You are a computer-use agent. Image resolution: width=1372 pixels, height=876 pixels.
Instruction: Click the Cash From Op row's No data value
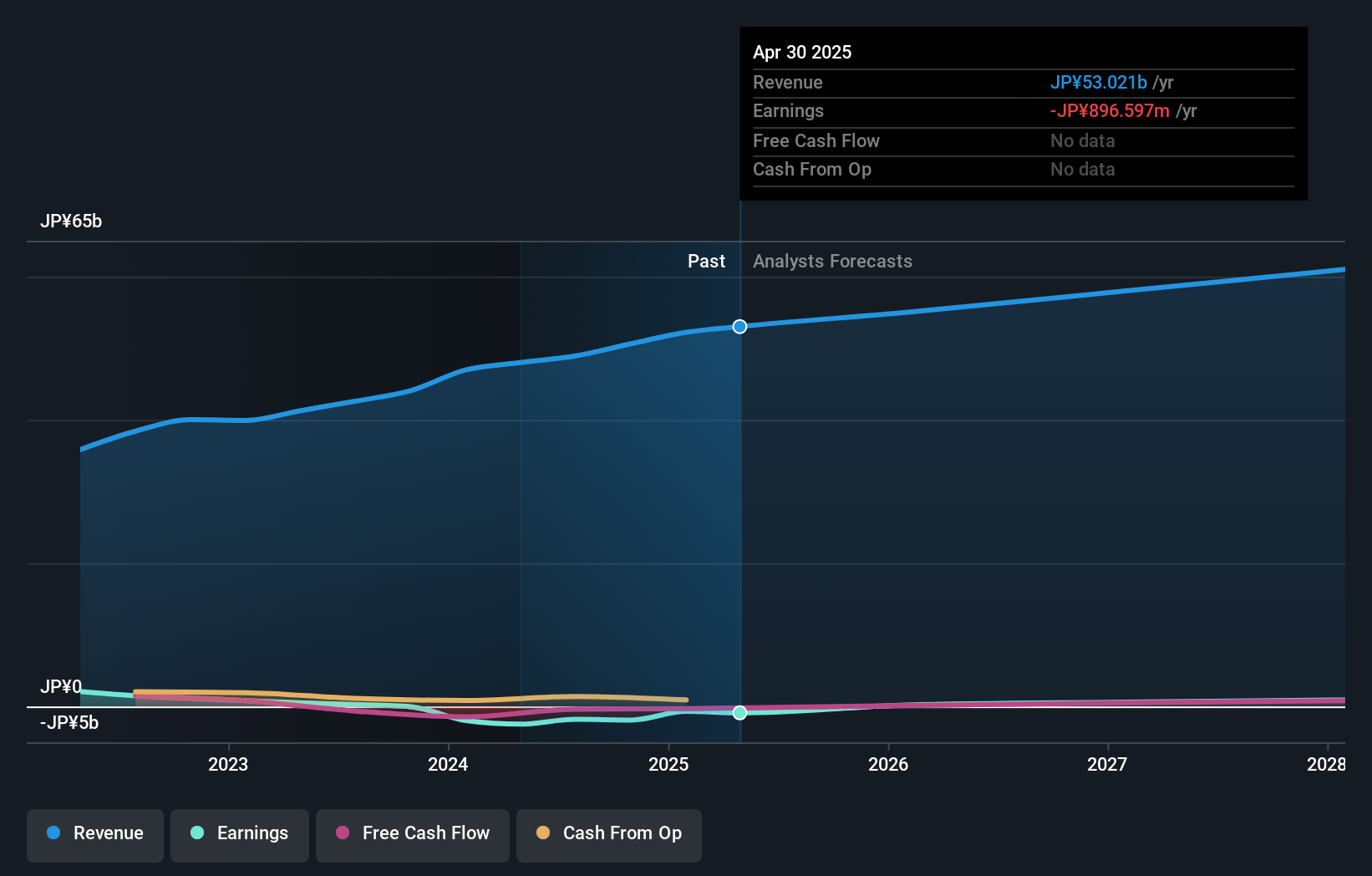coord(1083,170)
